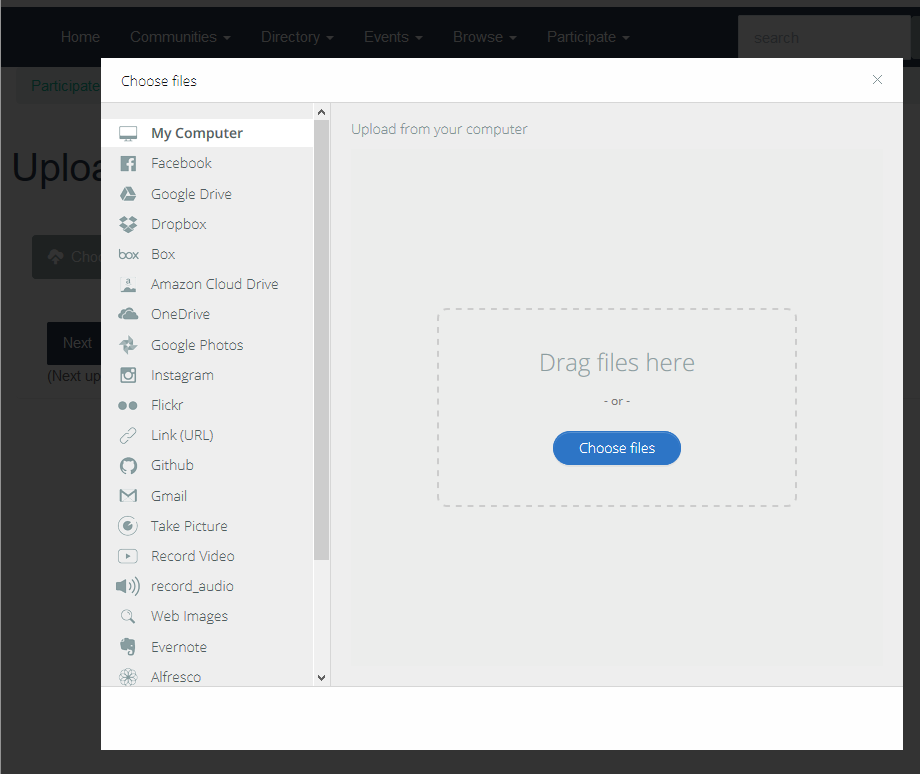Open the Participate dropdown in navbar
This screenshot has height=774, width=920.
pyautogui.click(x=588, y=37)
